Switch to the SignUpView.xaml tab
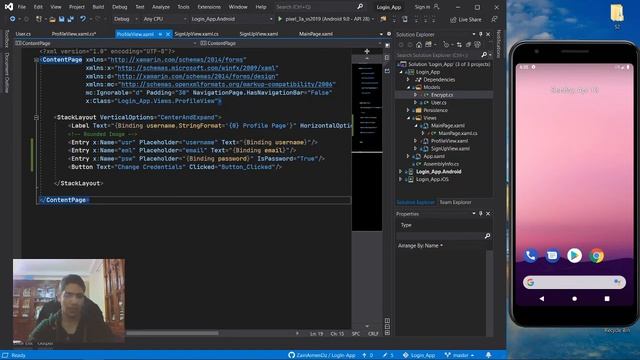 click(x=259, y=34)
